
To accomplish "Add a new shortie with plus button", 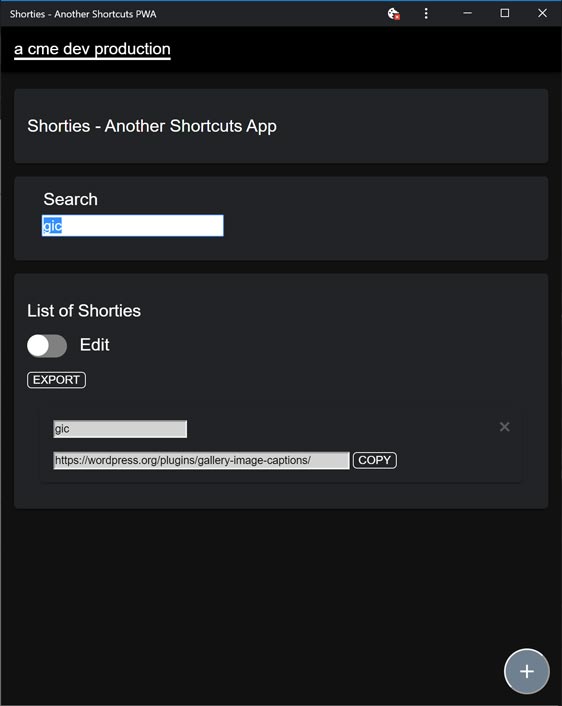I will point(526,671).
